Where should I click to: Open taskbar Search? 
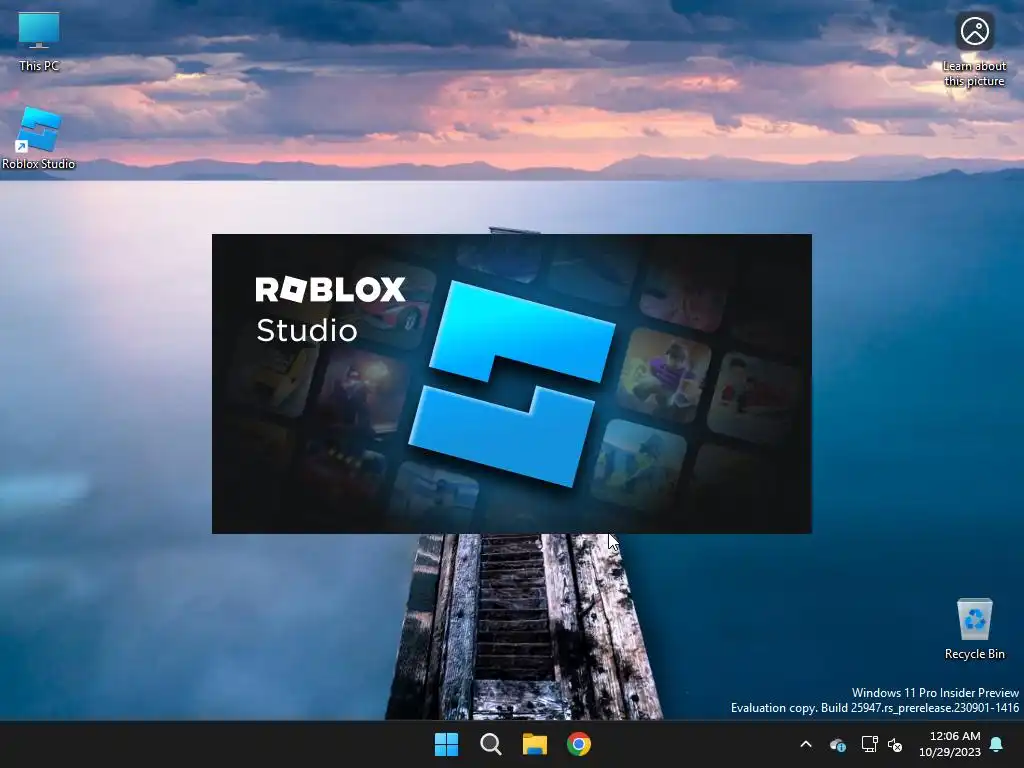pyautogui.click(x=490, y=744)
